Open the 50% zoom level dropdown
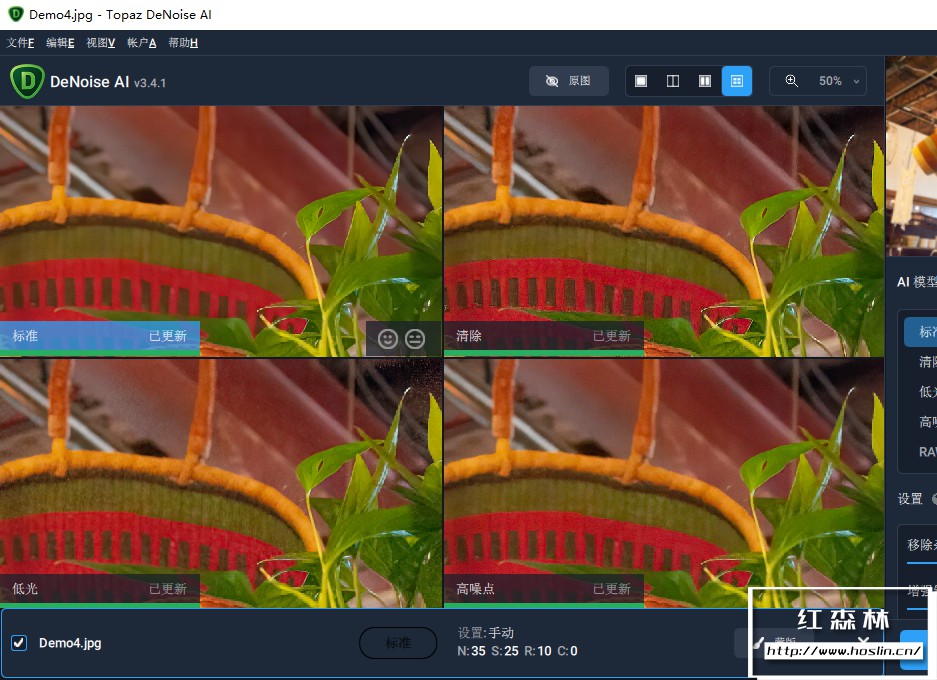This screenshot has height=680, width=937. (838, 81)
